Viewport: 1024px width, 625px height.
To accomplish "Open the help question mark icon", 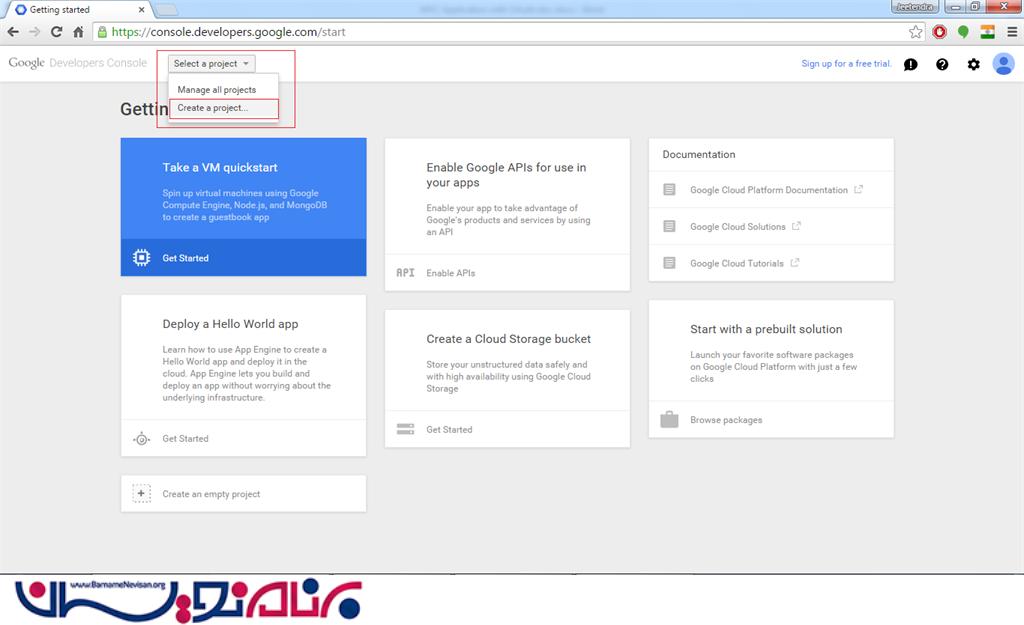I will [x=942, y=64].
